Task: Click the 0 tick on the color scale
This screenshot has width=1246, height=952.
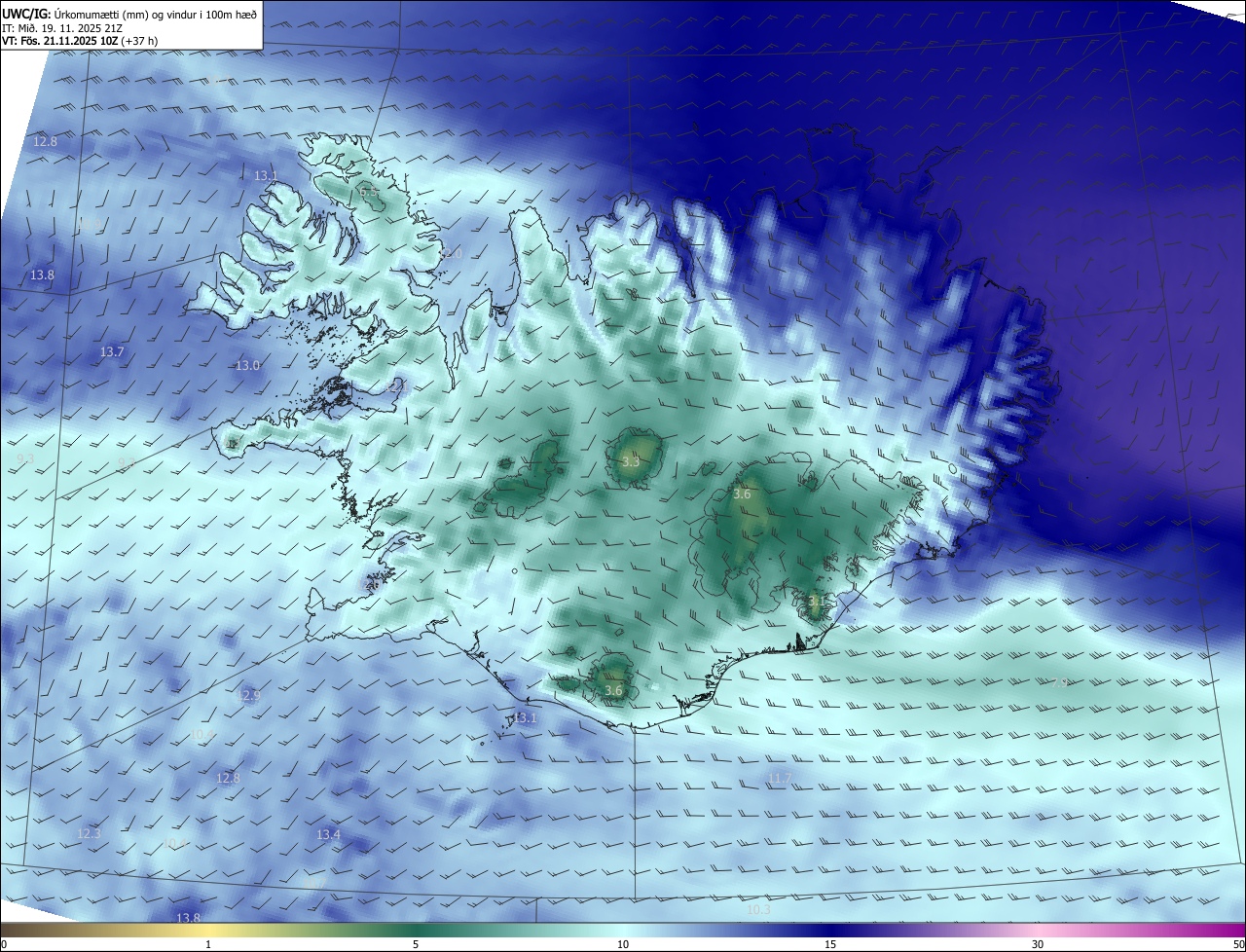Action: pos(3,944)
